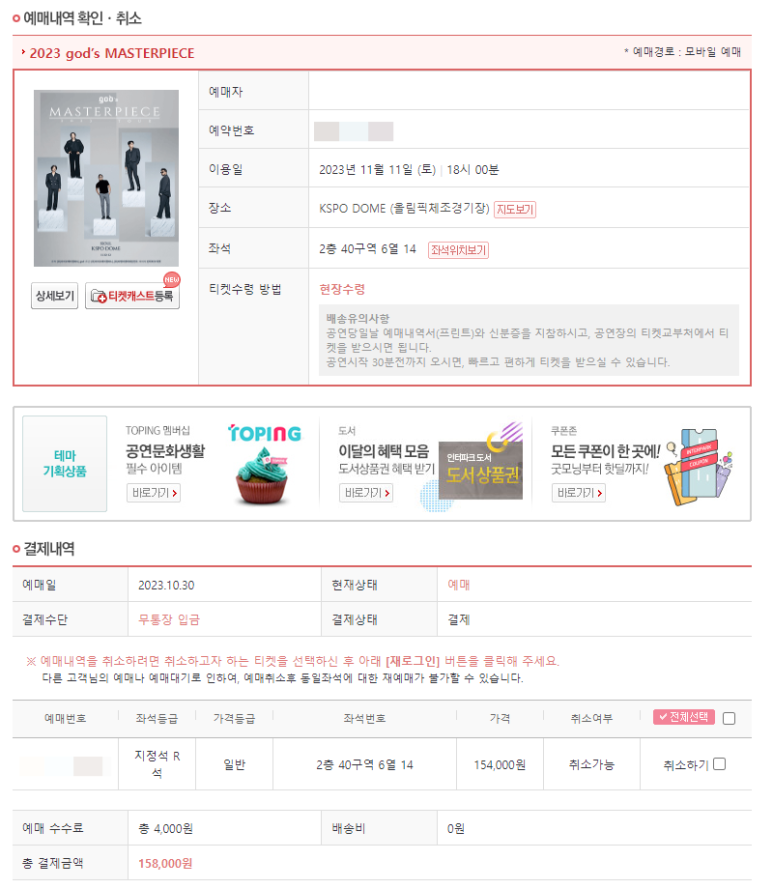Image resolution: width=773 pixels, height=889 pixels.
Task: Click the 무통장 입금 payment method text
Action: coord(169,620)
